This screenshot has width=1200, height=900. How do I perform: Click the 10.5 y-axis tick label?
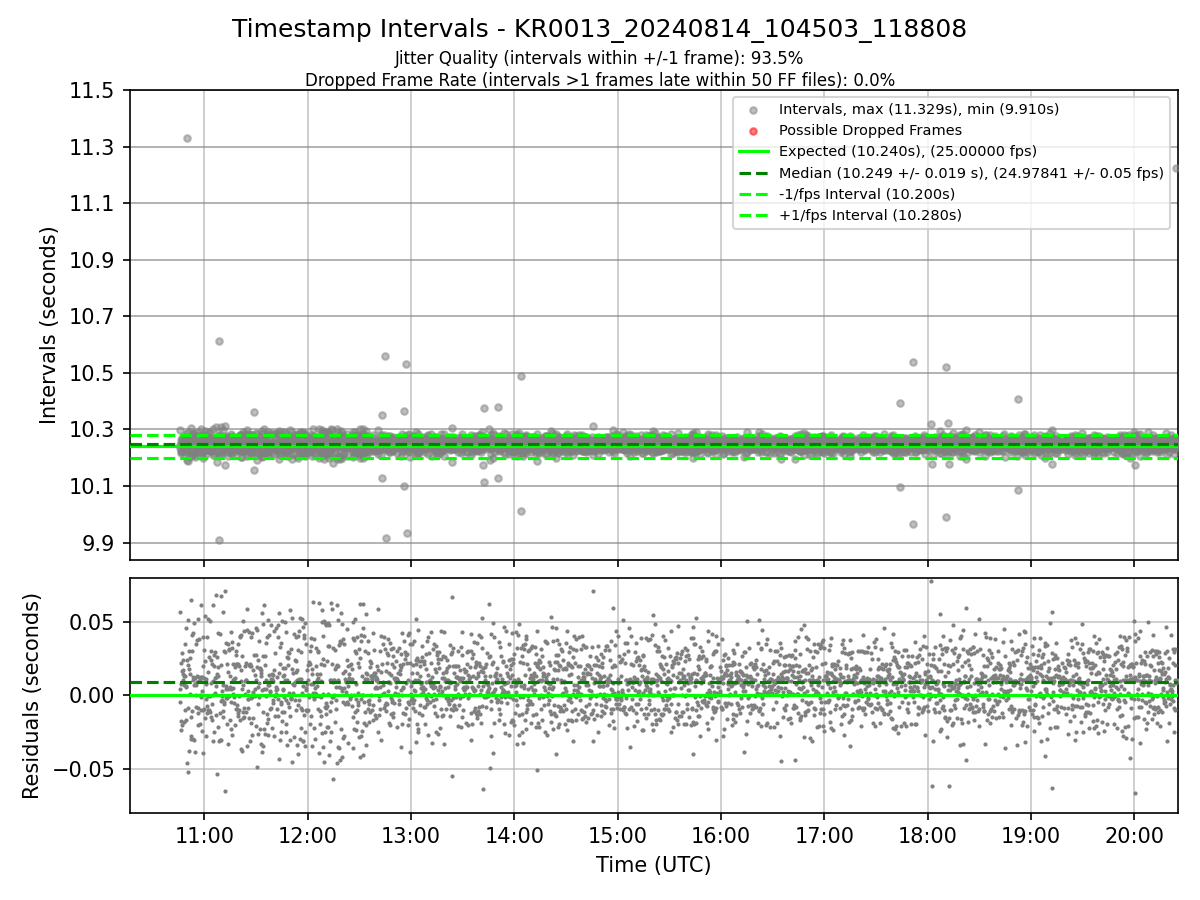(94, 373)
